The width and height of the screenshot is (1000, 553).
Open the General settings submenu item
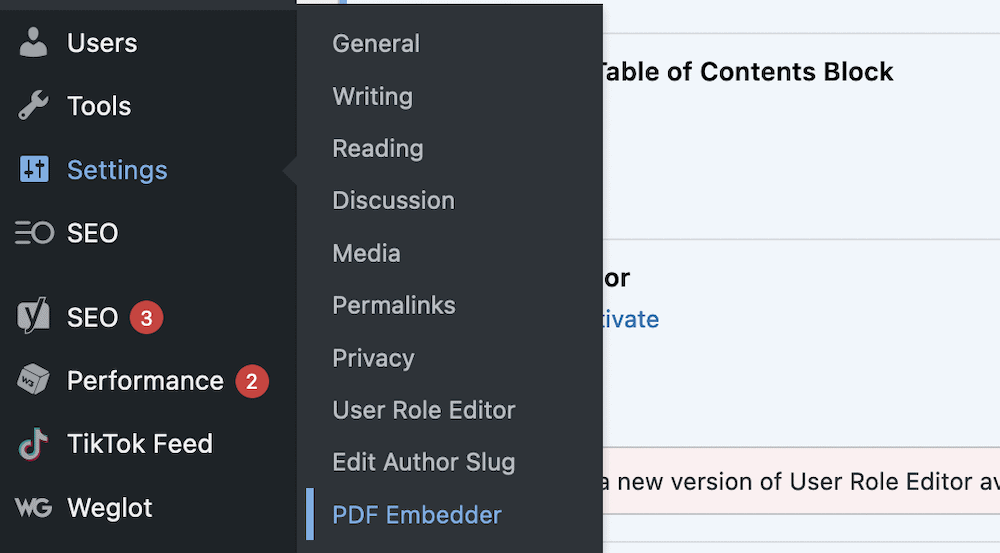pyautogui.click(x=376, y=44)
